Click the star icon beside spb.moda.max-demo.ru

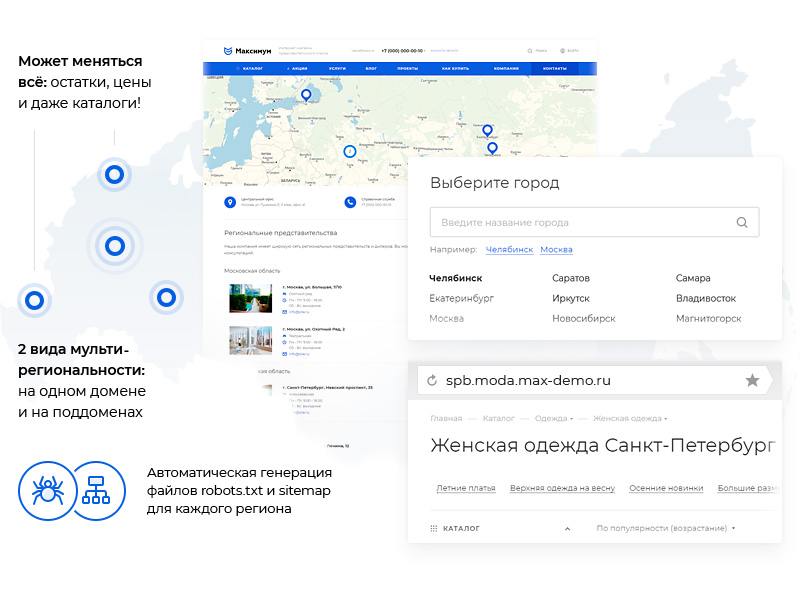click(753, 380)
